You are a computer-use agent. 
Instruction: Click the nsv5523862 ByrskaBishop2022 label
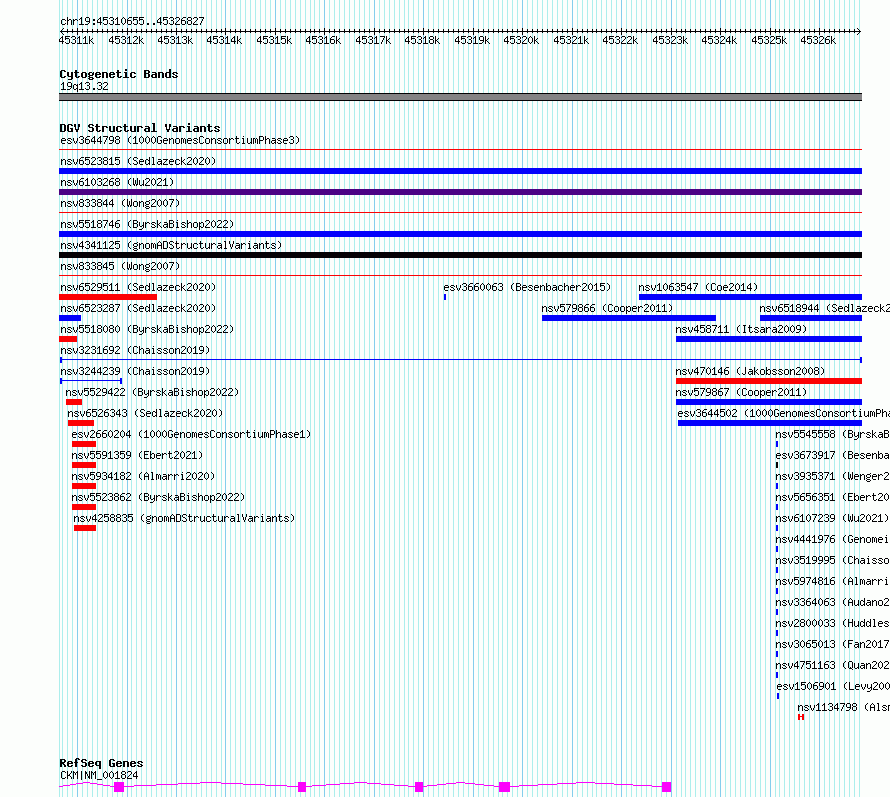158,497
